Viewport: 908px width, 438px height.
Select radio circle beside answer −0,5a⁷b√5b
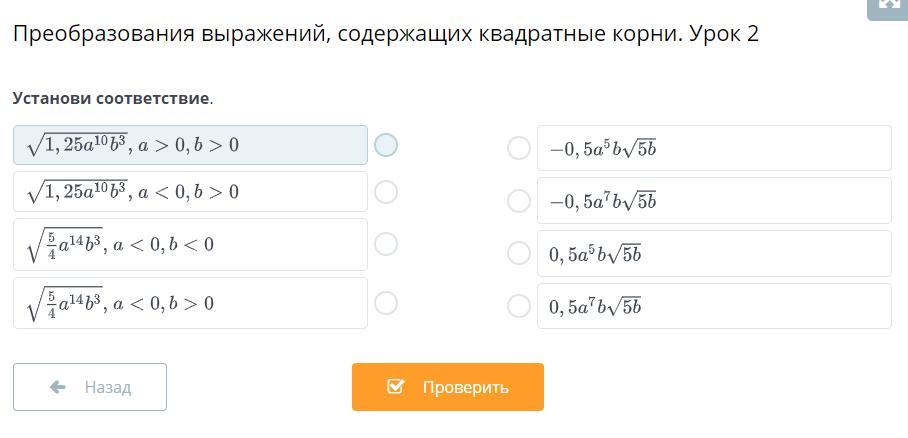pyautogui.click(x=518, y=201)
